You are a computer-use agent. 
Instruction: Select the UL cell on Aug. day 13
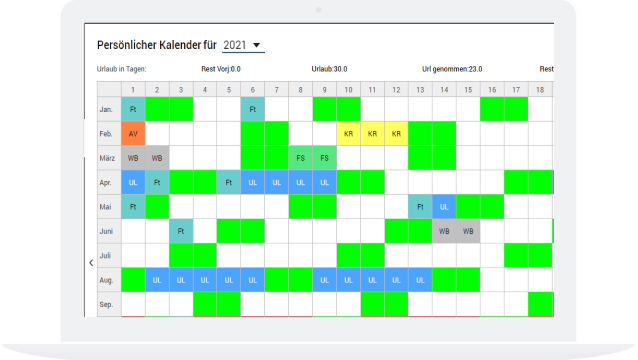point(420,280)
